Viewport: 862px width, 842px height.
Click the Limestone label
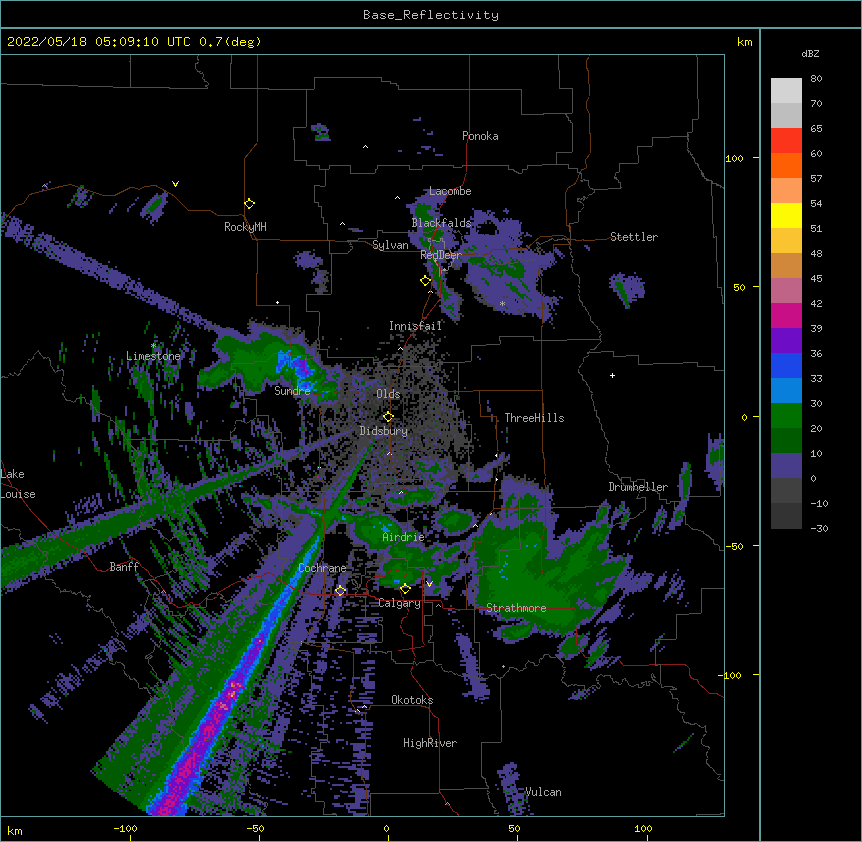click(x=153, y=357)
